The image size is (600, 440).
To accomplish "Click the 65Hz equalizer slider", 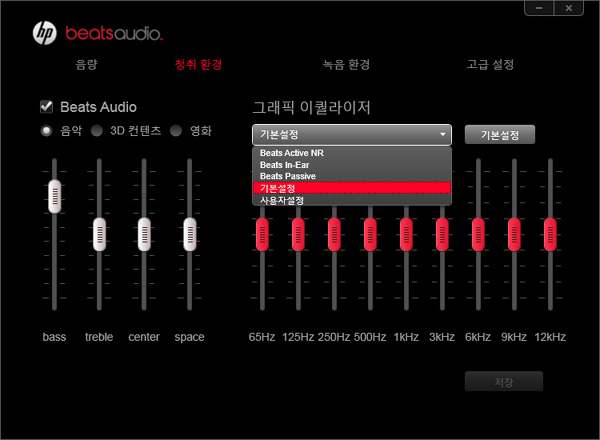I will (x=262, y=235).
